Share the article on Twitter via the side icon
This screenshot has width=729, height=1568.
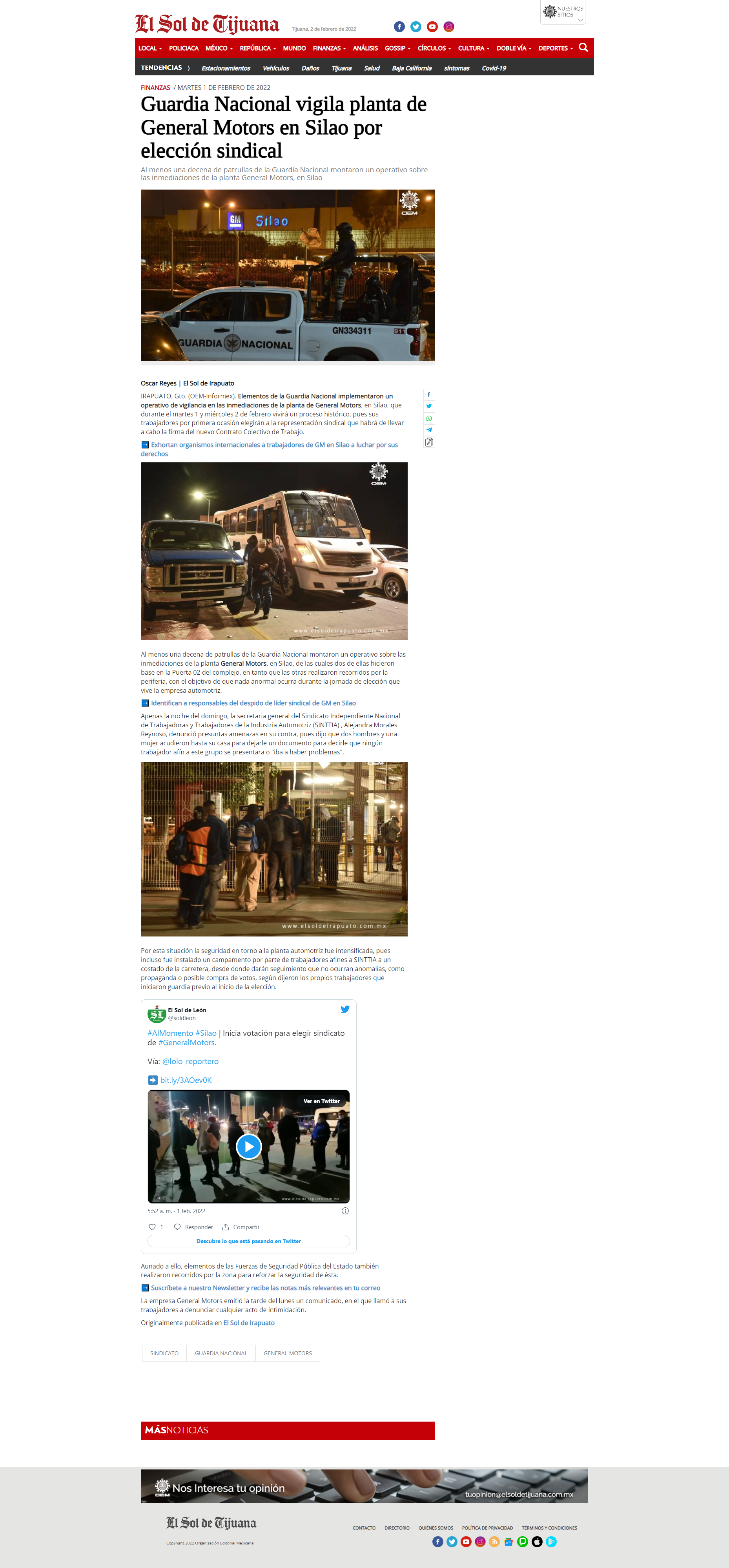[429, 406]
